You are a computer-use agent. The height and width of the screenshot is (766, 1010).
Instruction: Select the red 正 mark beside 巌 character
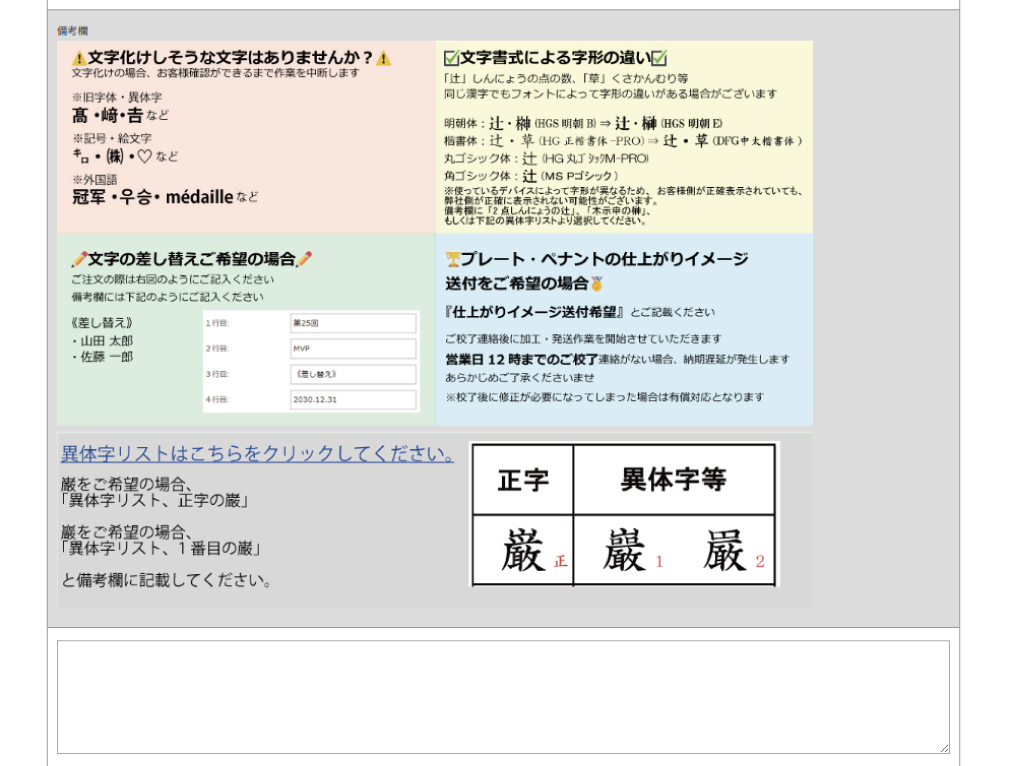click(561, 560)
